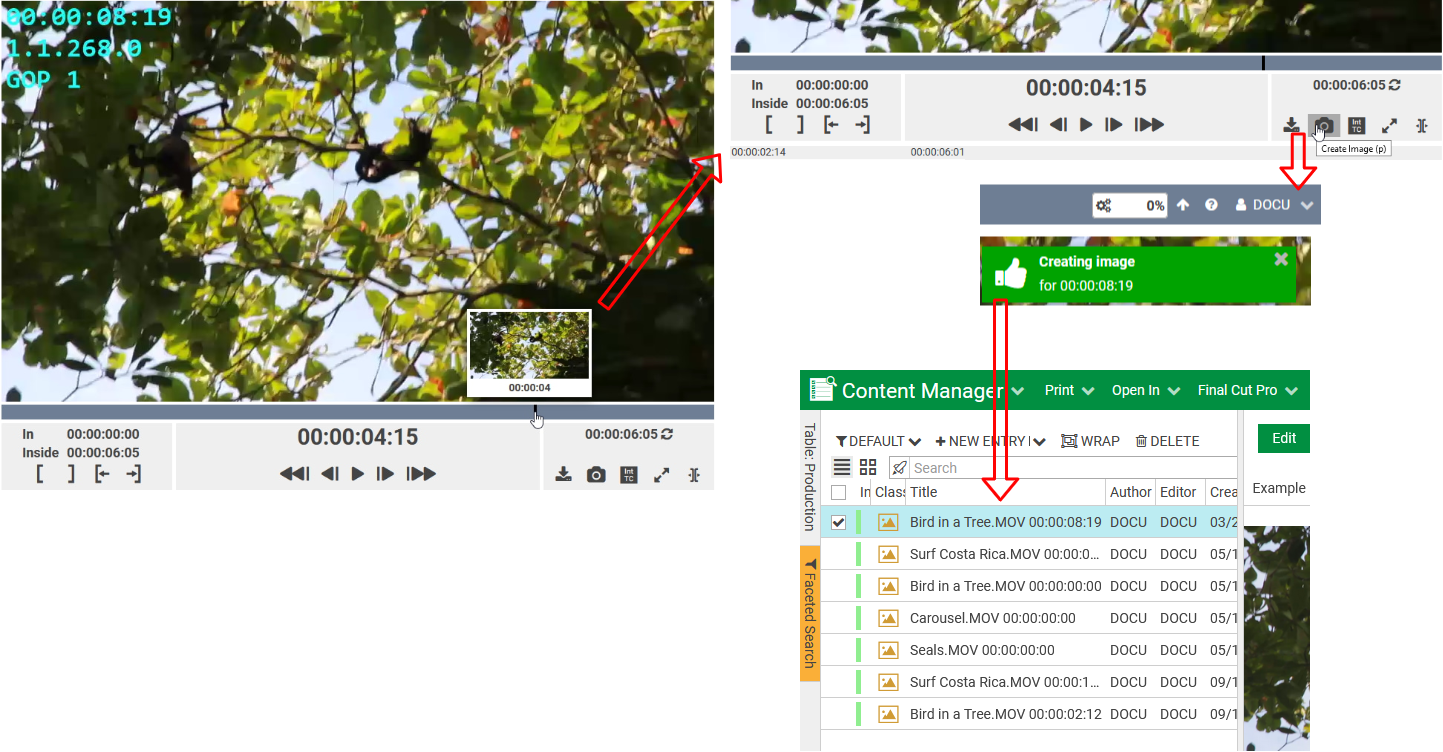Click the help question mark icon
Image resolution: width=1443 pixels, height=752 pixels.
1211,205
